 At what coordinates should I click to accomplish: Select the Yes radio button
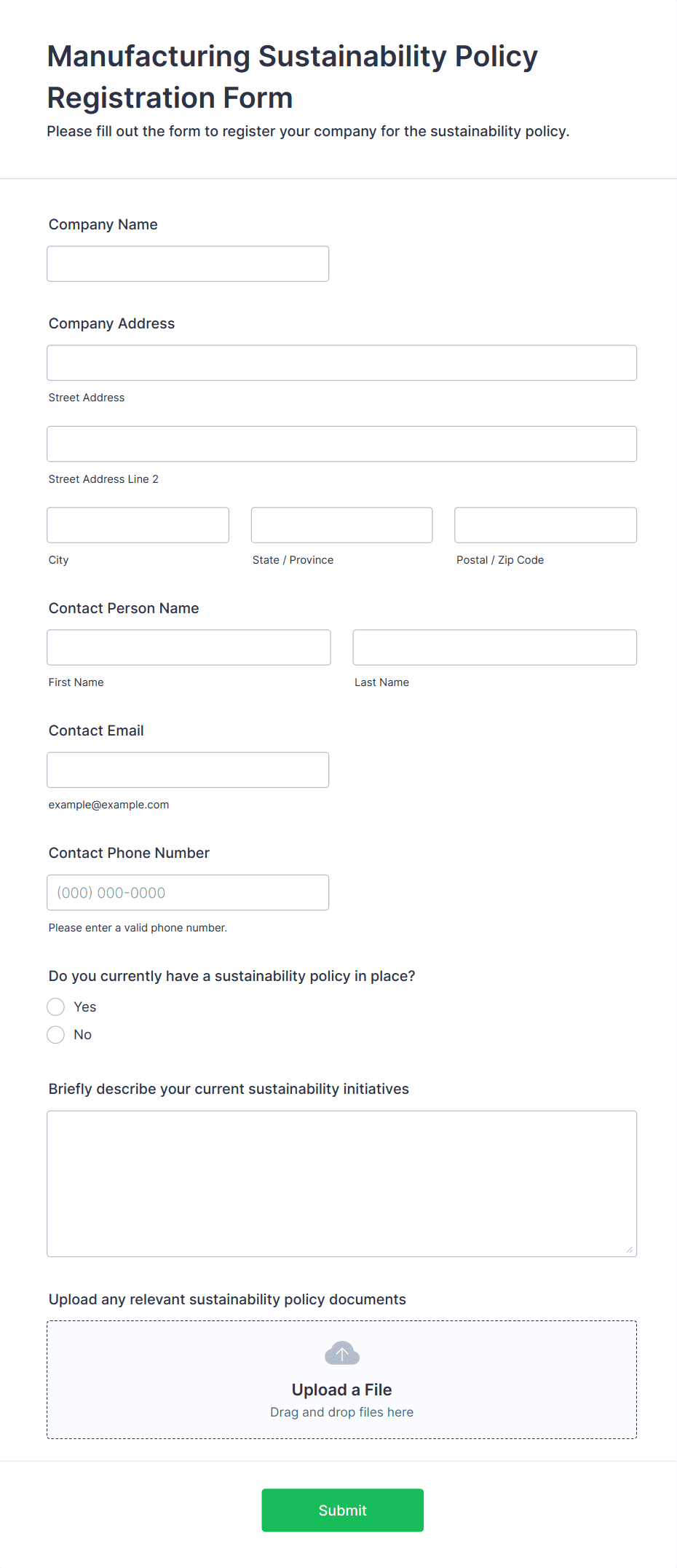[x=56, y=1006]
